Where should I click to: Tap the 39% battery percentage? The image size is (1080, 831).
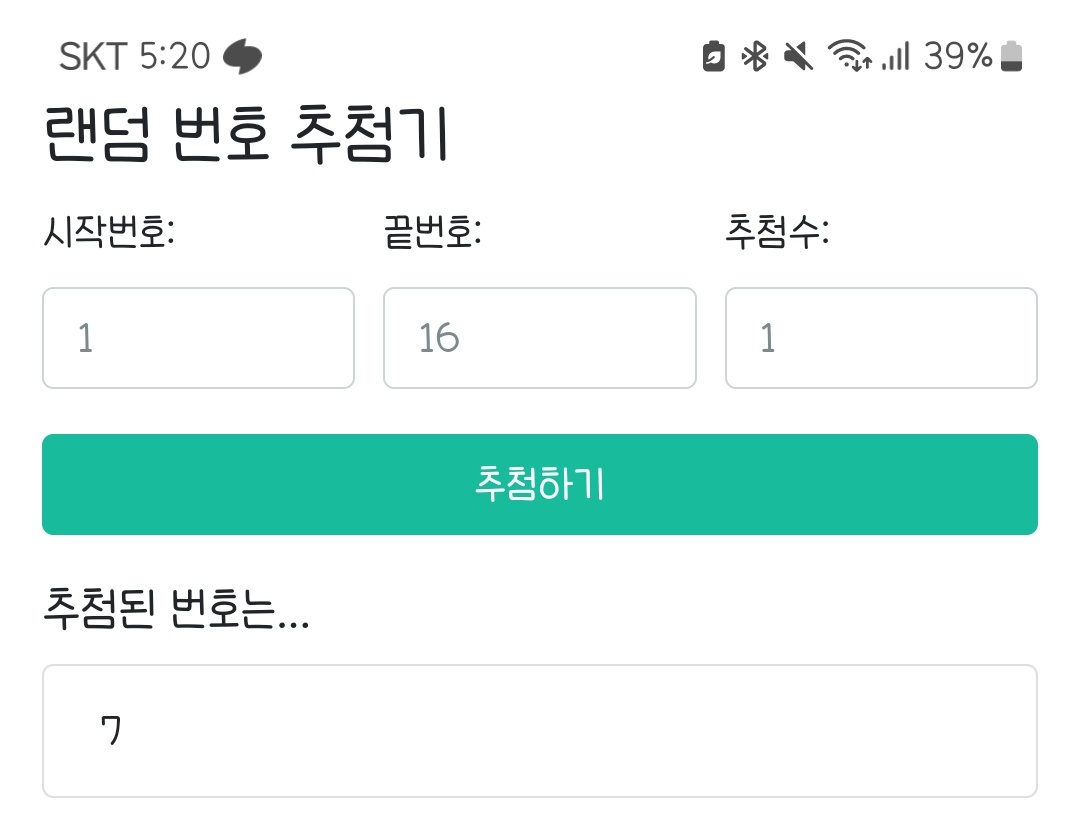pos(957,57)
